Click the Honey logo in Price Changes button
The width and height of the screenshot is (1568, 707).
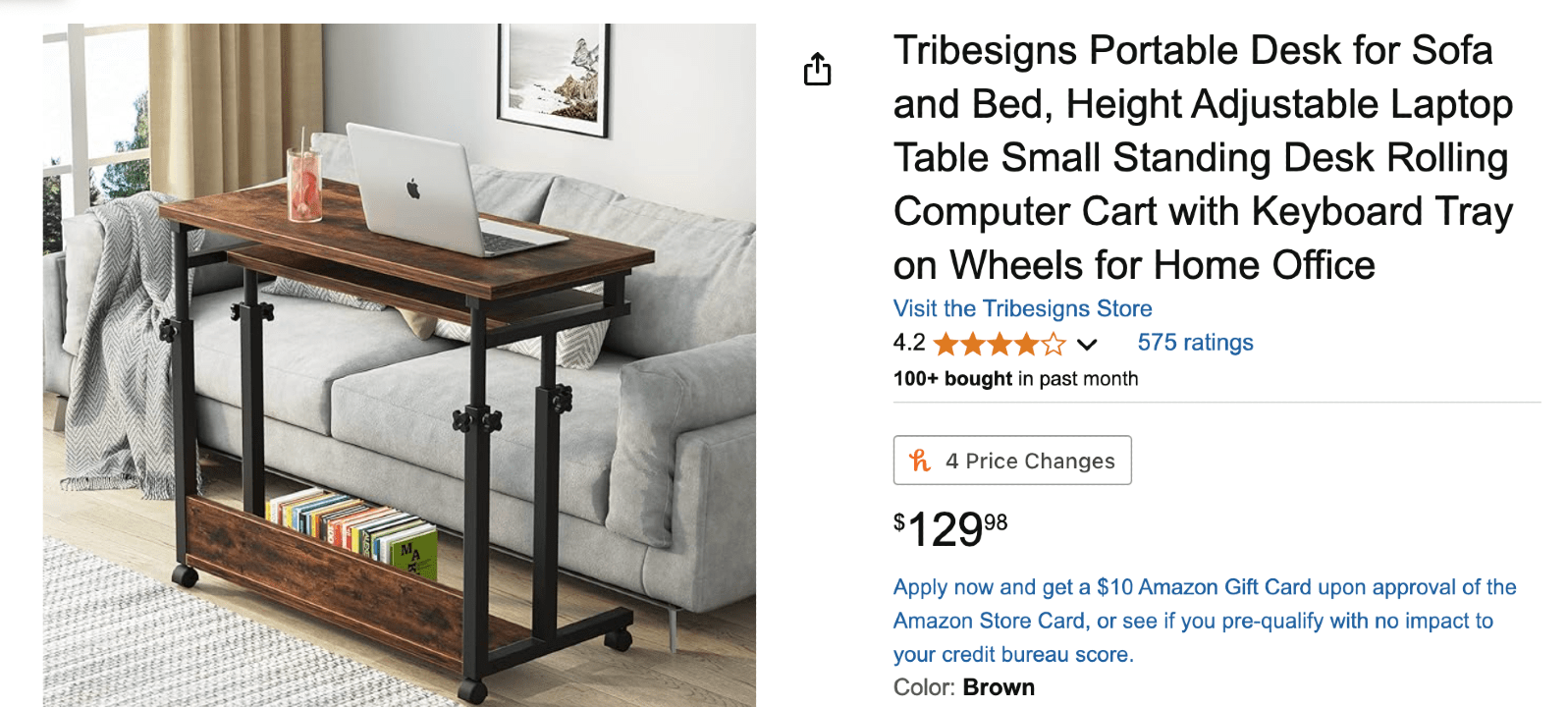(920, 461)
